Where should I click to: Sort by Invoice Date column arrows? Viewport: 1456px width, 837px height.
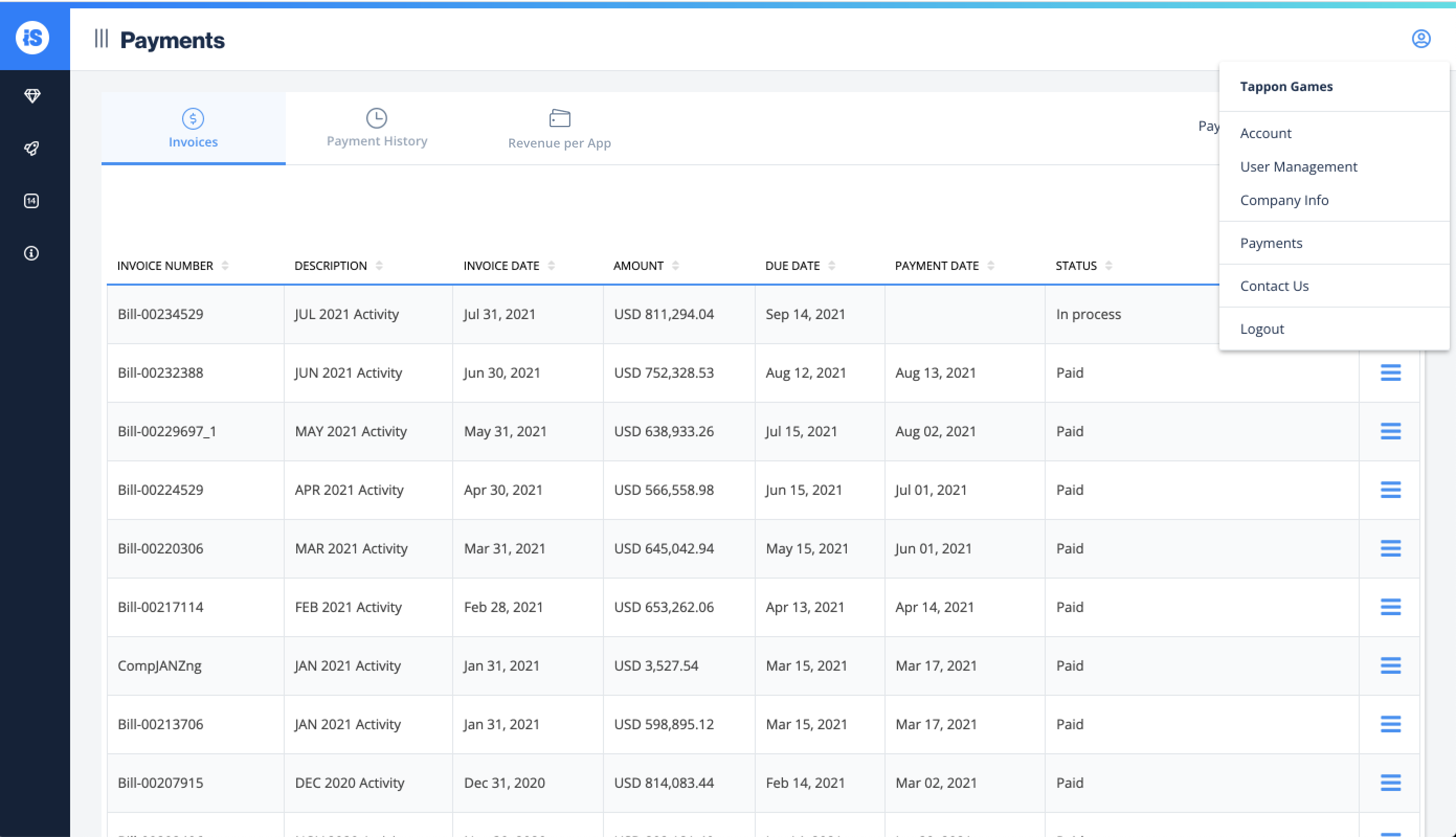click(551, 266)
